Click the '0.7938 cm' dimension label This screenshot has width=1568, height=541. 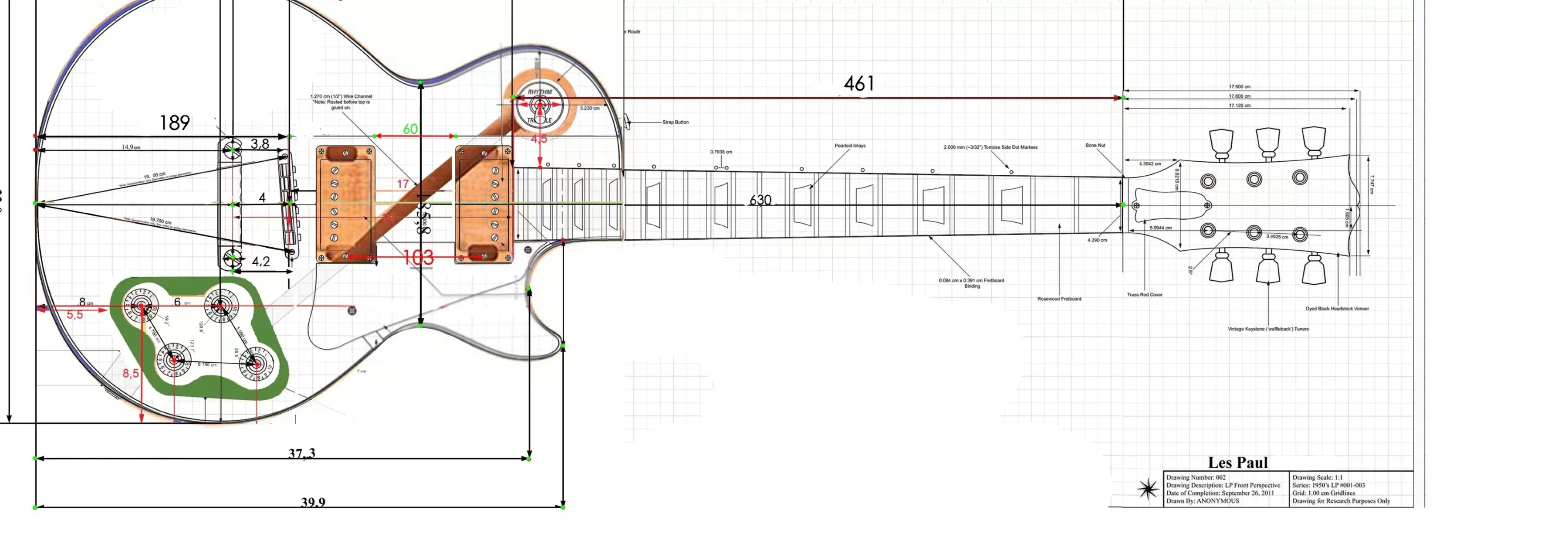click(721, 152)
